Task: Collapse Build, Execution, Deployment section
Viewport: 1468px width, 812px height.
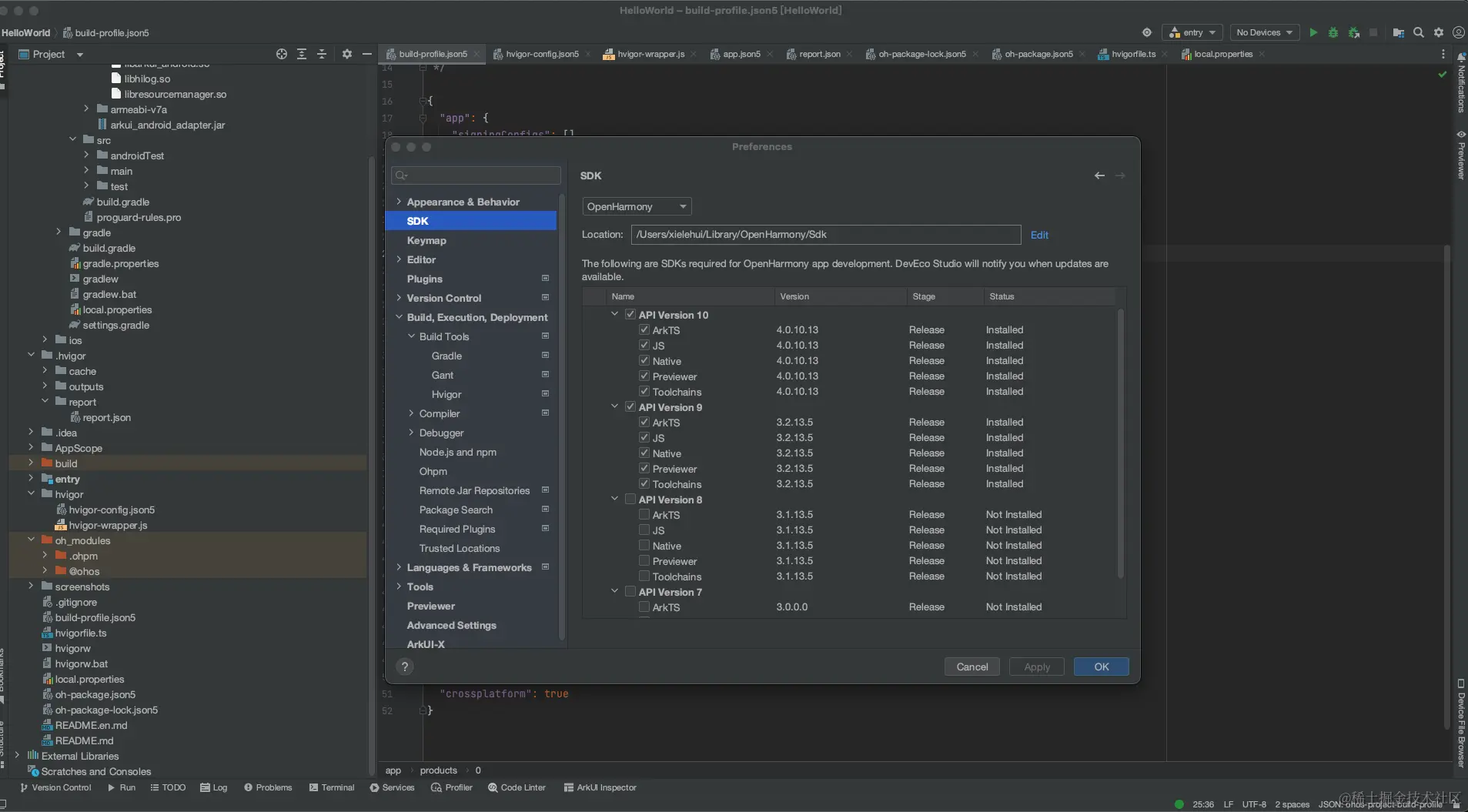Action: (x=399, y=317)
